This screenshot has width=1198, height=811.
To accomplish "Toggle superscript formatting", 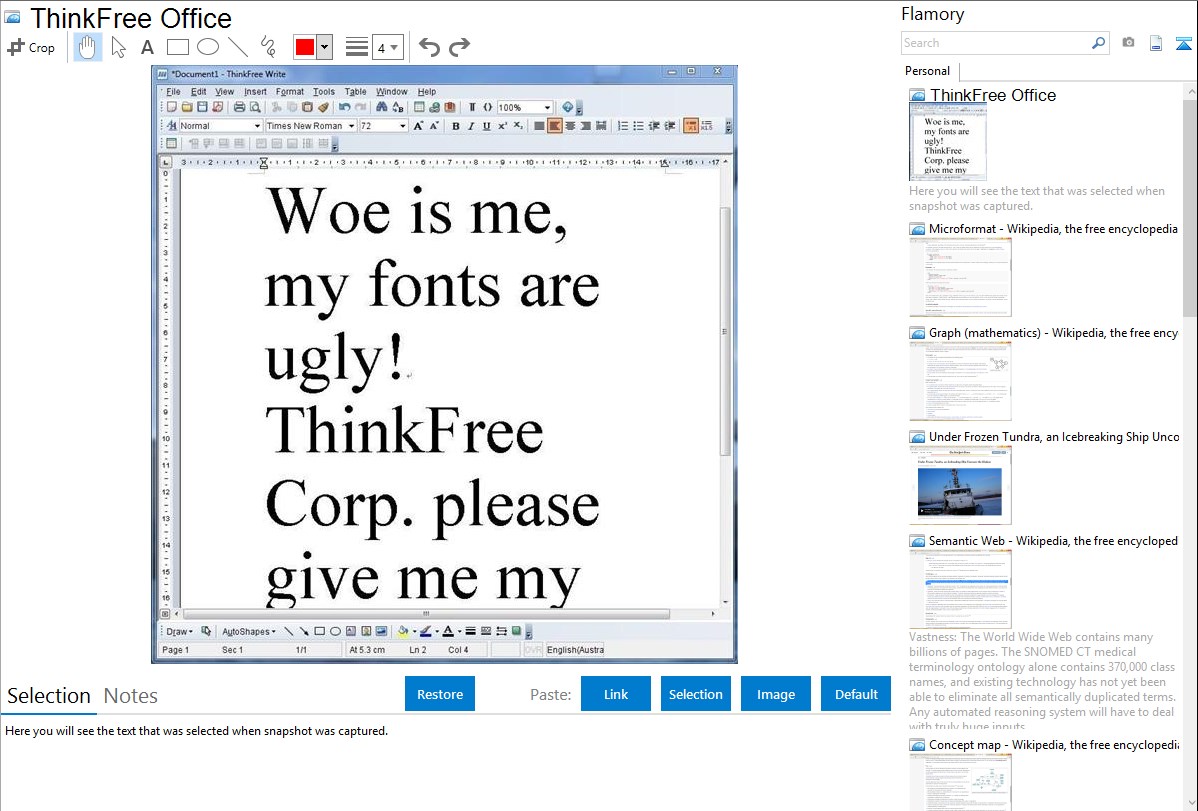I will (x=502, y=126).
